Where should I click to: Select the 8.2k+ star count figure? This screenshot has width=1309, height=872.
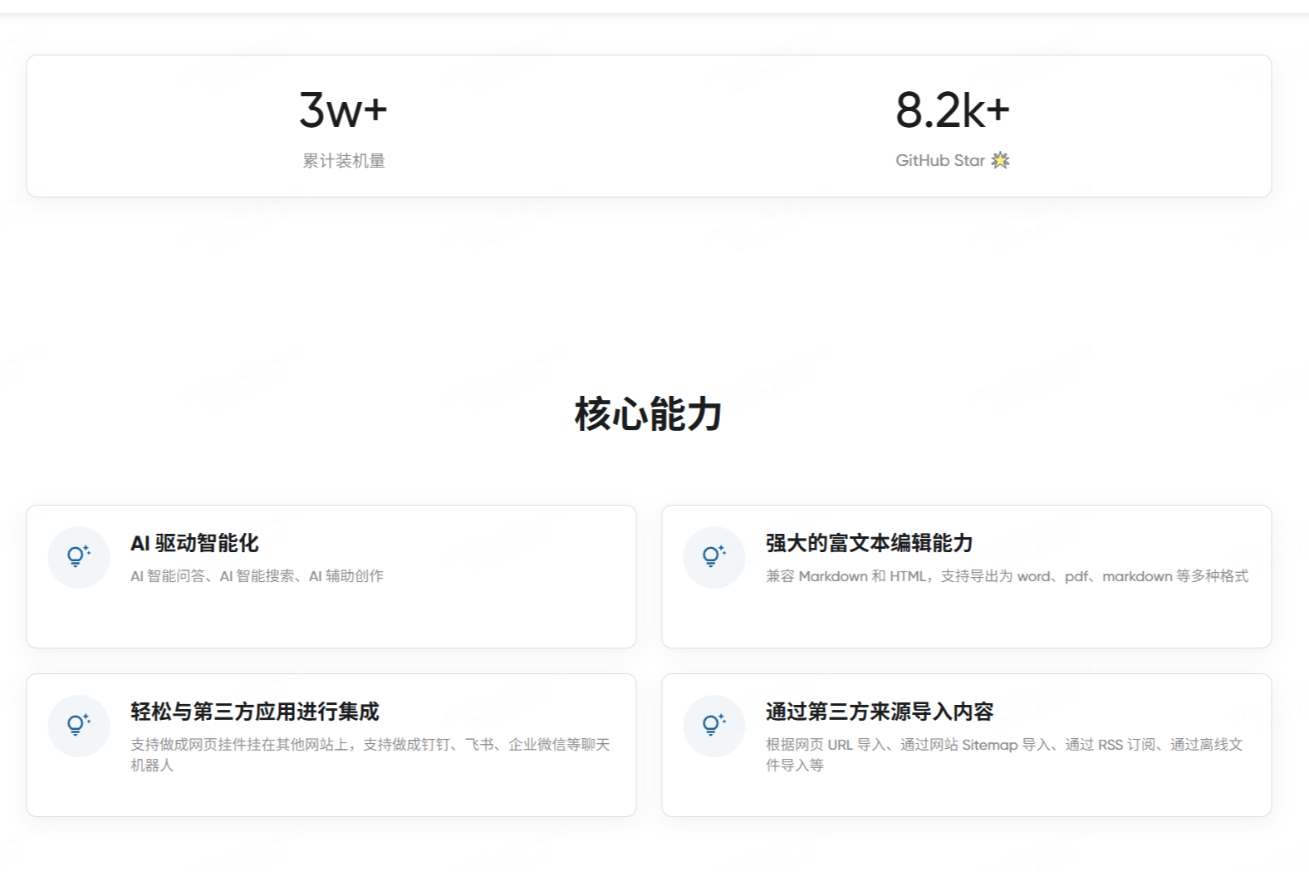tap(953, 110)
